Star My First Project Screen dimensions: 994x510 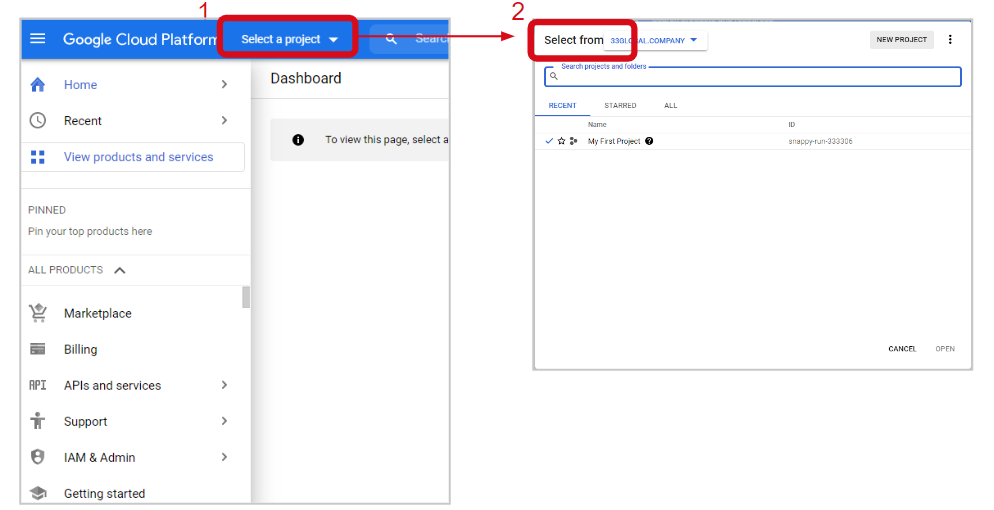pyautogui.click(x=561, y=141)
